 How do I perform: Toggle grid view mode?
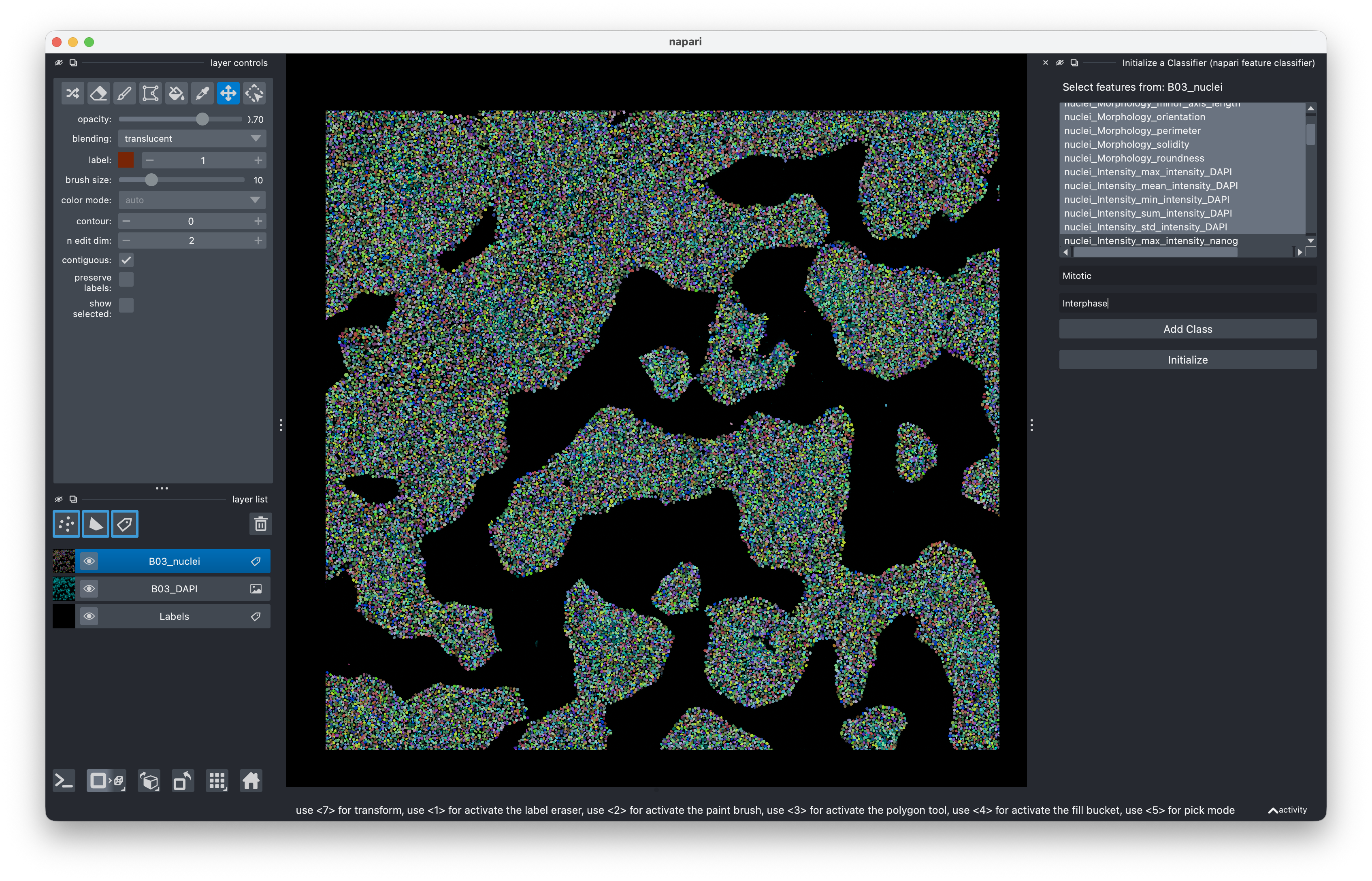217,780
